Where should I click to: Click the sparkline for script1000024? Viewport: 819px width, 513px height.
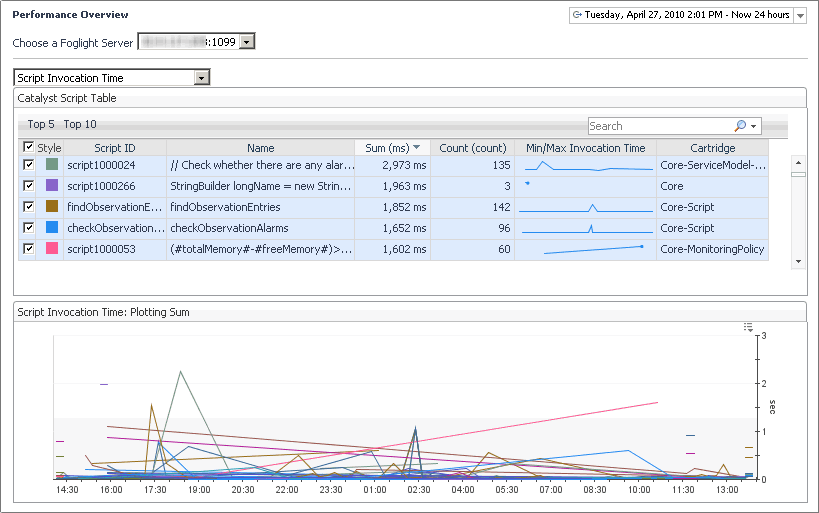pyautogui.click(x=585, y=165)
